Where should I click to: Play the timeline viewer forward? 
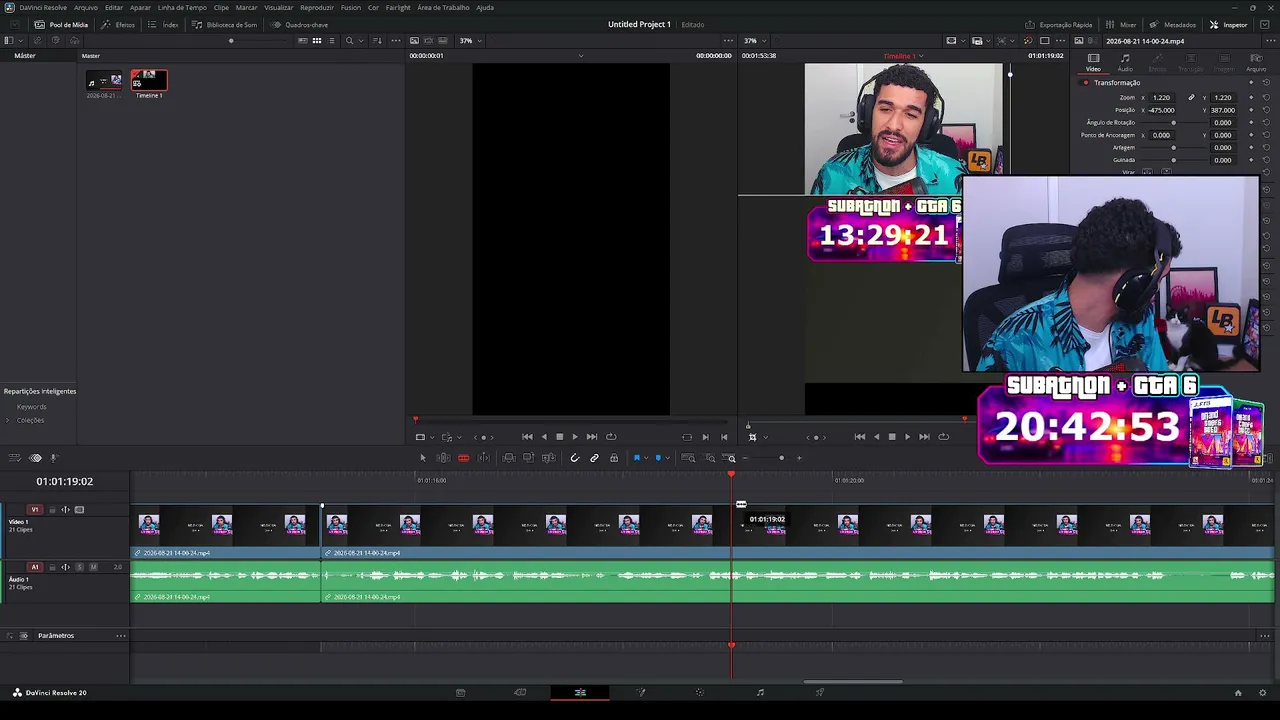[x=907, y=437]
